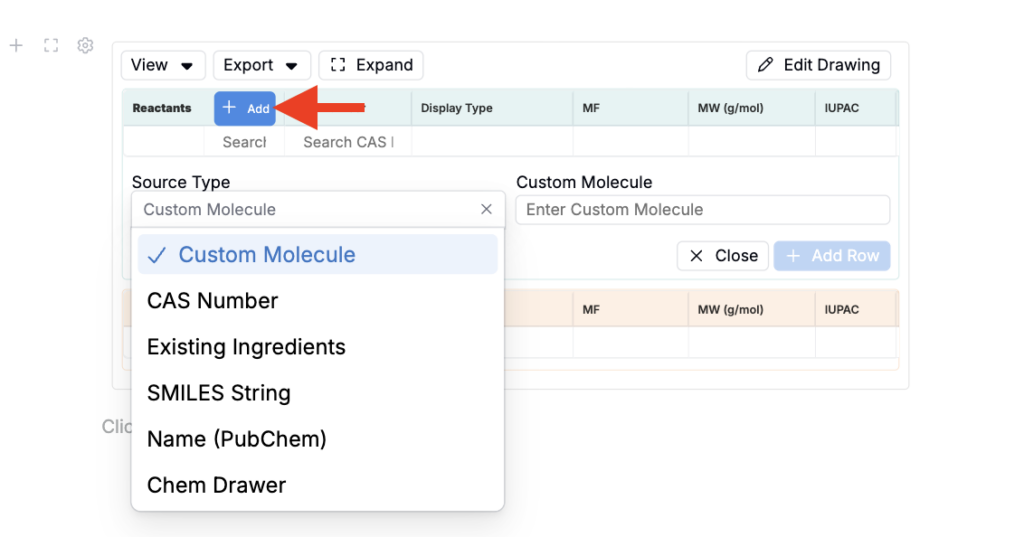Click the Source Type combo box

click(318, 209)
